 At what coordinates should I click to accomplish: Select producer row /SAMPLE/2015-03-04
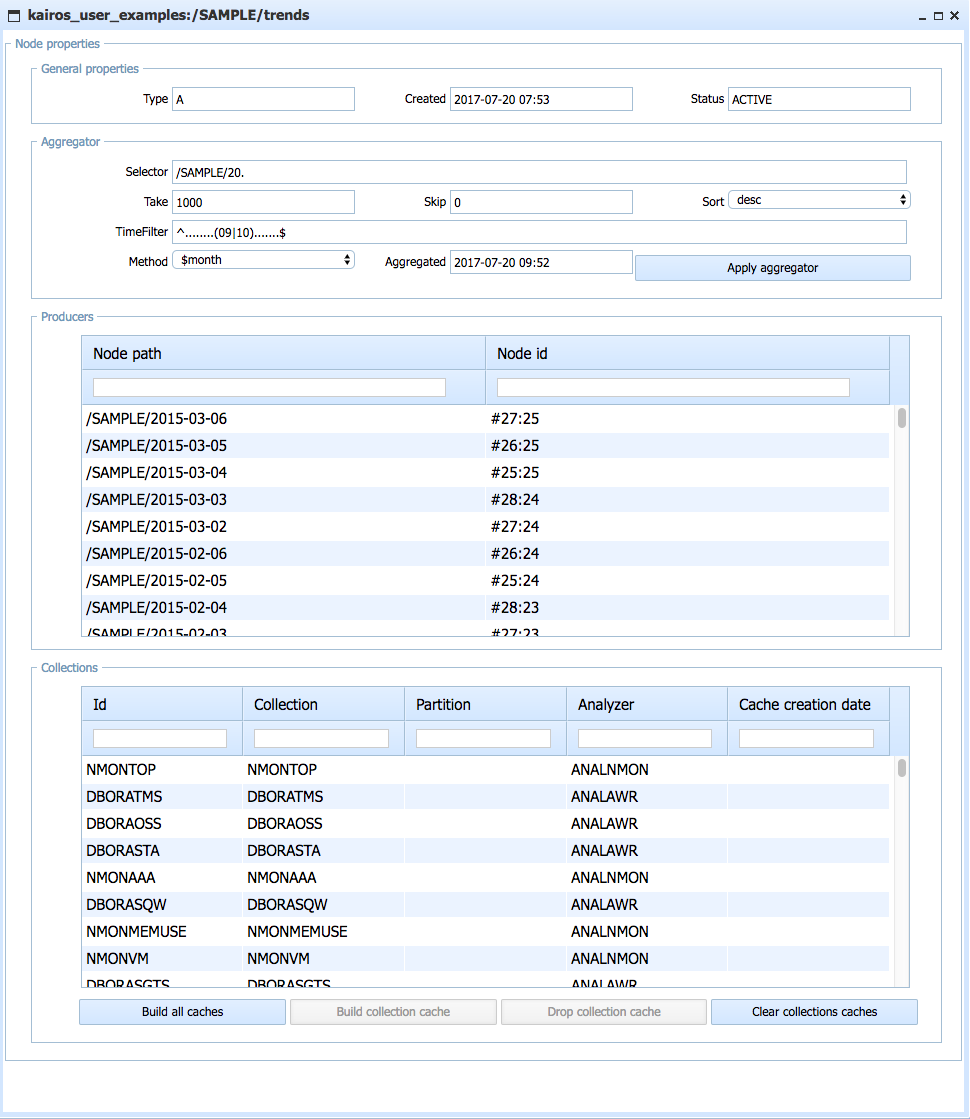tap(485, 473)
